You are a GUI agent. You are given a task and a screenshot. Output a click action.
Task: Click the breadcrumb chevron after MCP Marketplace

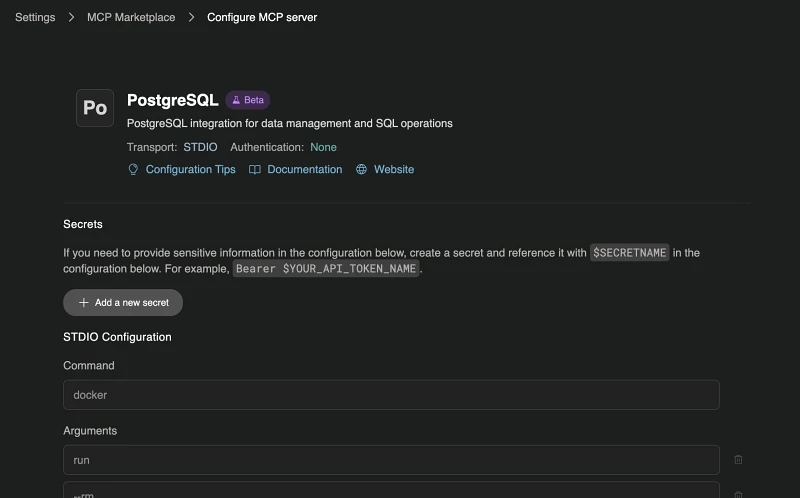(x=191, y=17)
